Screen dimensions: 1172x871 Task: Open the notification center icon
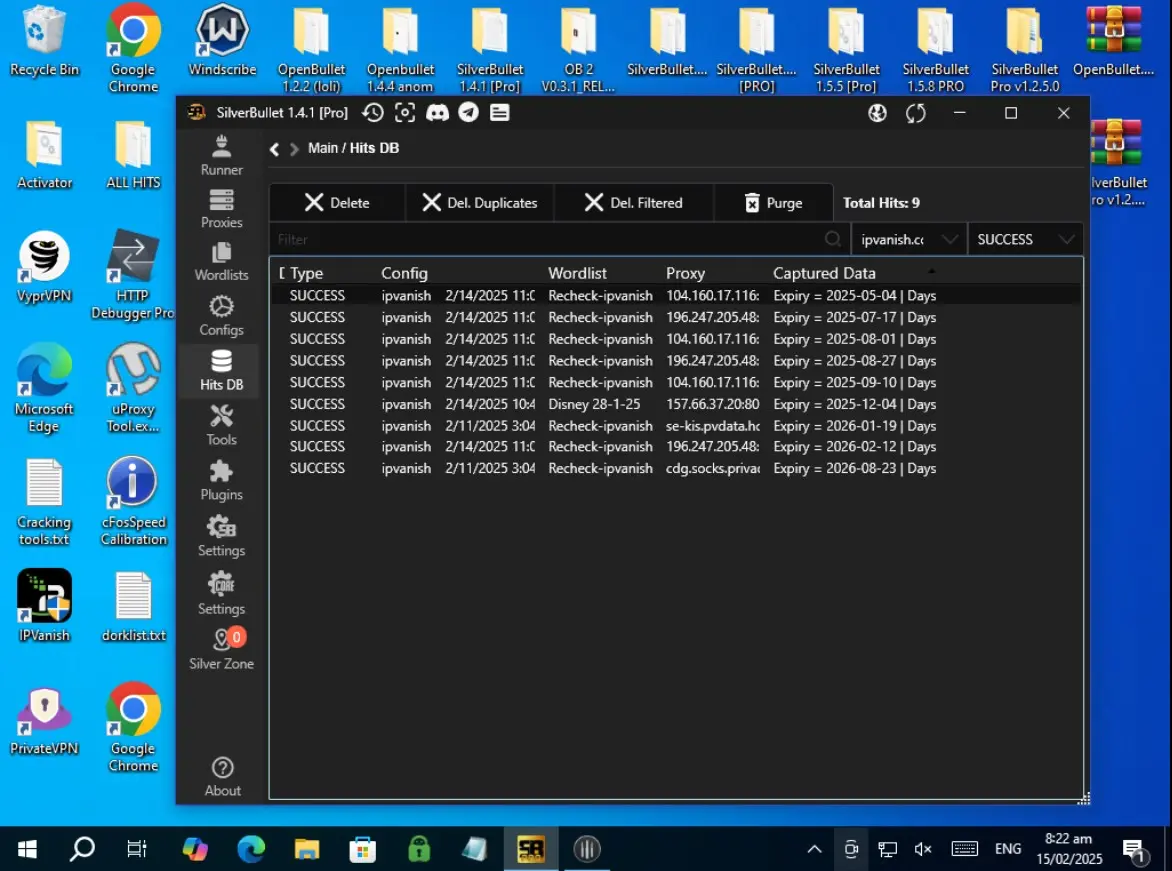coord(1134,849)
